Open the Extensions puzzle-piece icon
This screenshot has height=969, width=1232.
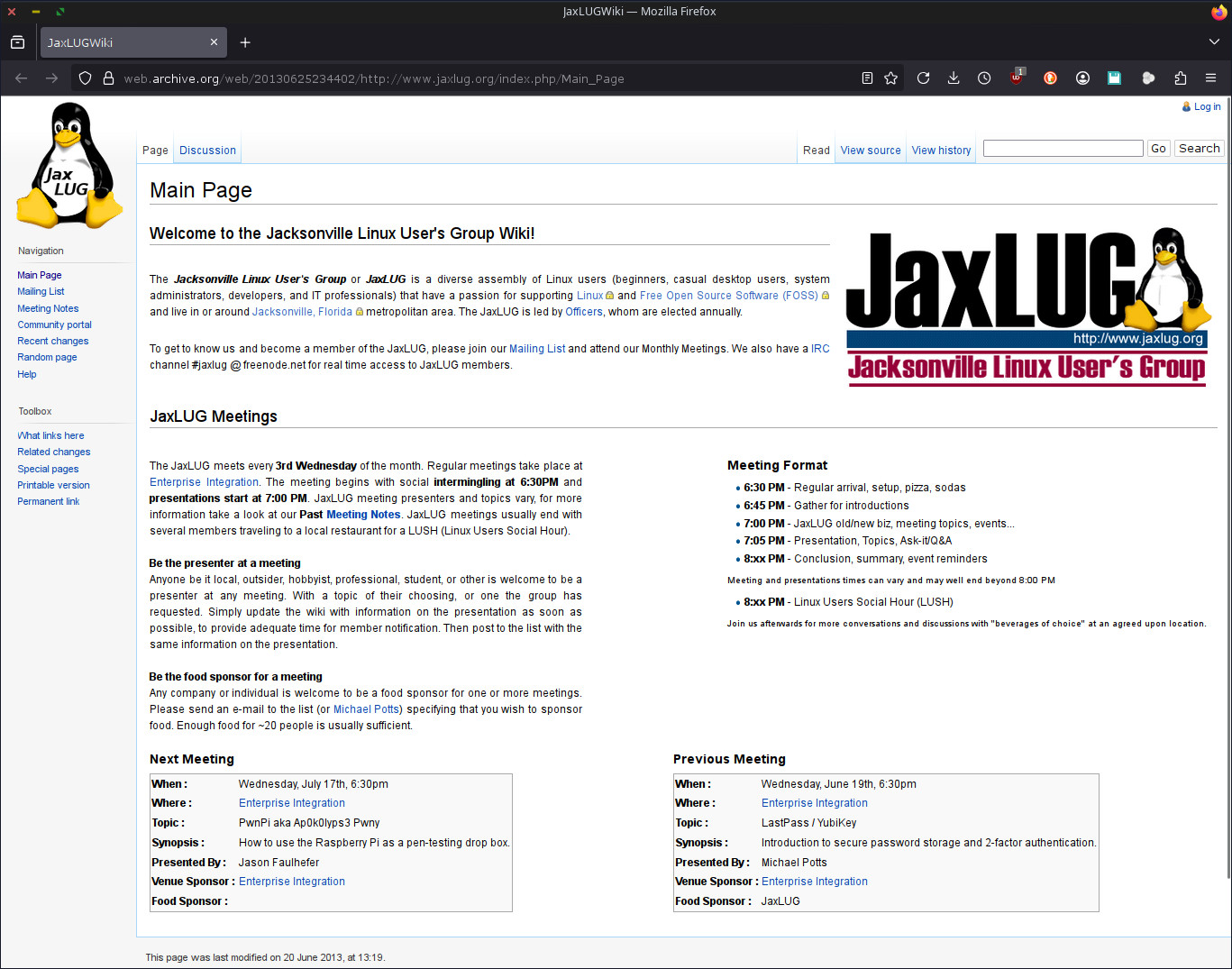tap(1181, 78)
